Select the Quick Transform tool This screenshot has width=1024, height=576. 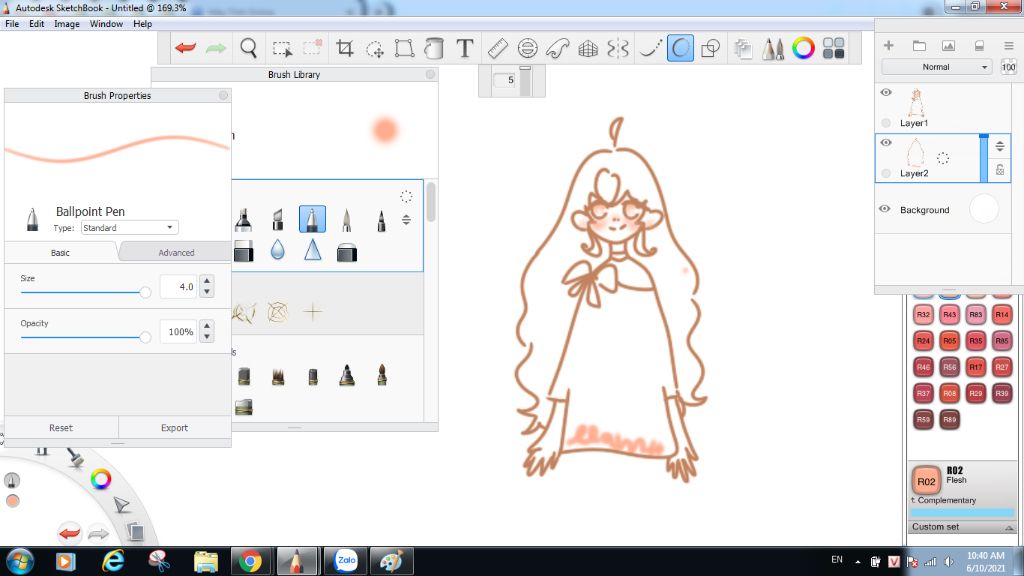tap(375, 48)
